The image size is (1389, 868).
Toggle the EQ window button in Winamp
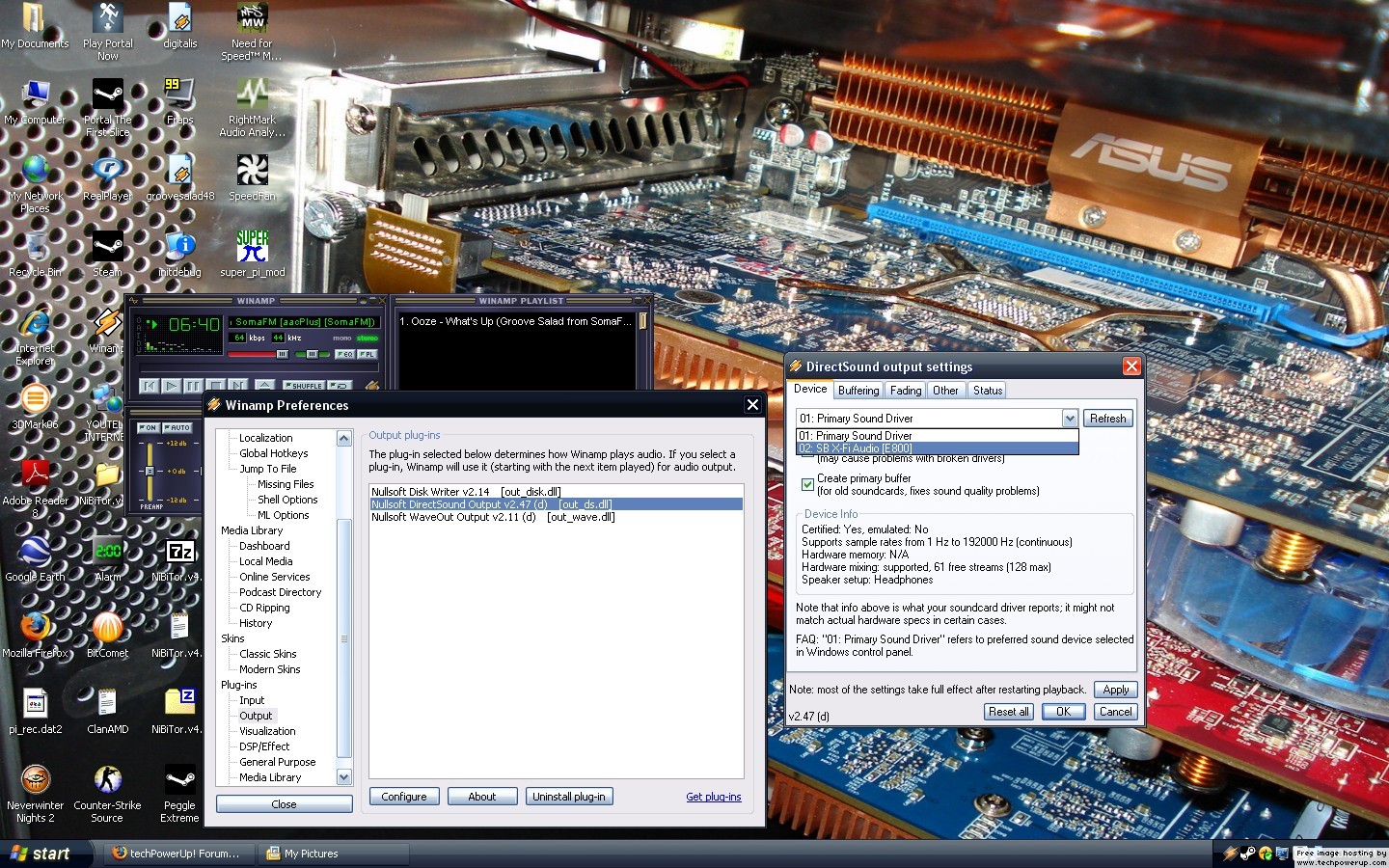[344, 354]
